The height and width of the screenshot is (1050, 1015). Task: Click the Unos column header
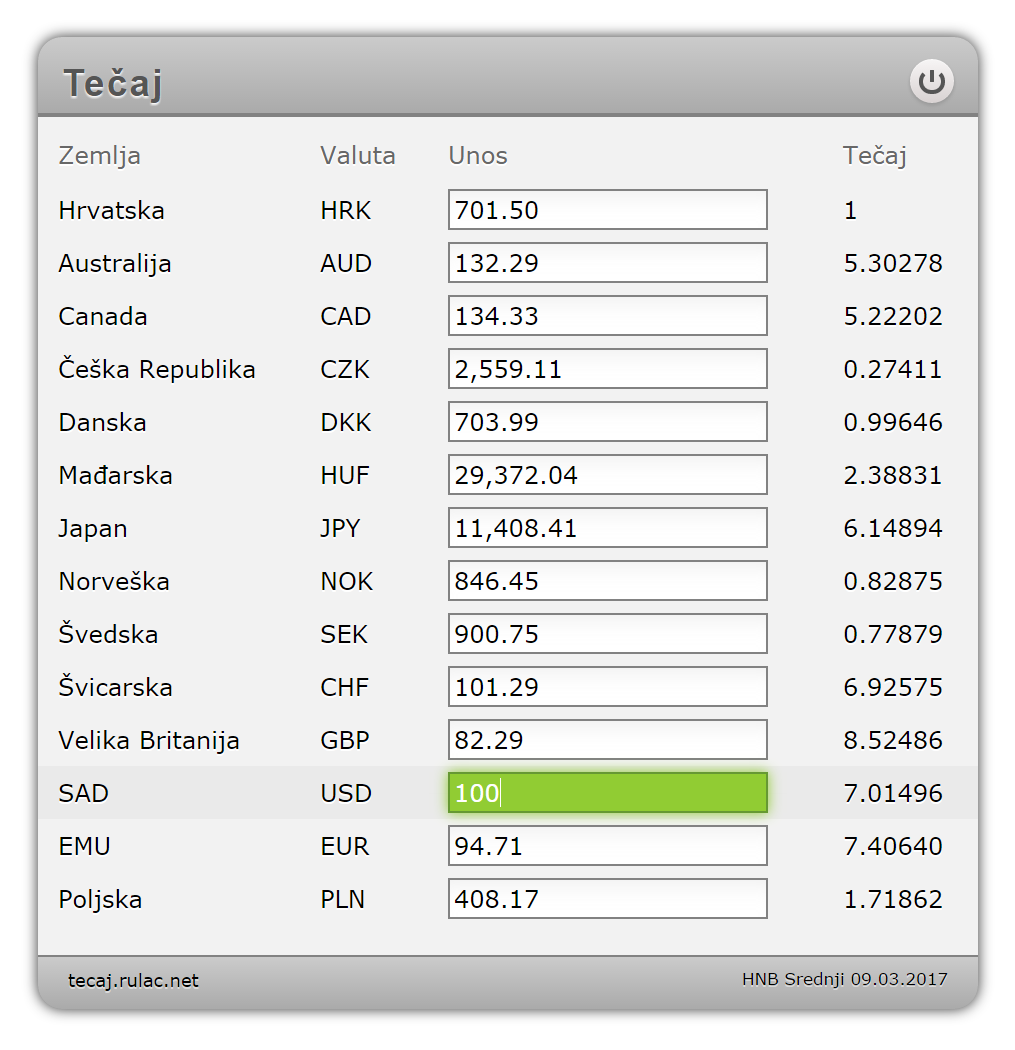pyautogui.click(x=477, y=155)
